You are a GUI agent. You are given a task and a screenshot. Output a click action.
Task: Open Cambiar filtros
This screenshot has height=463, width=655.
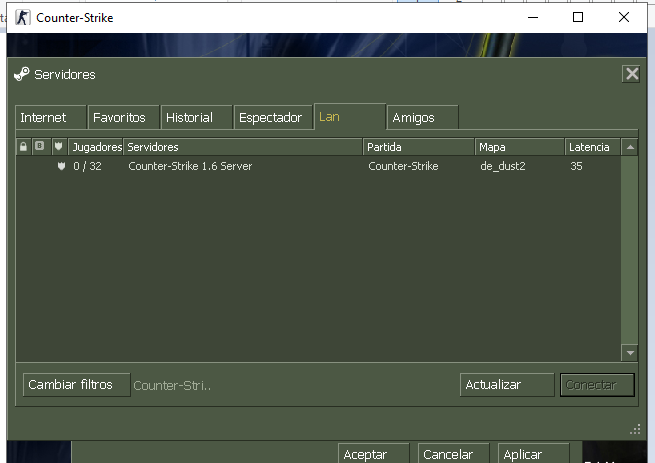coord(76,384)
